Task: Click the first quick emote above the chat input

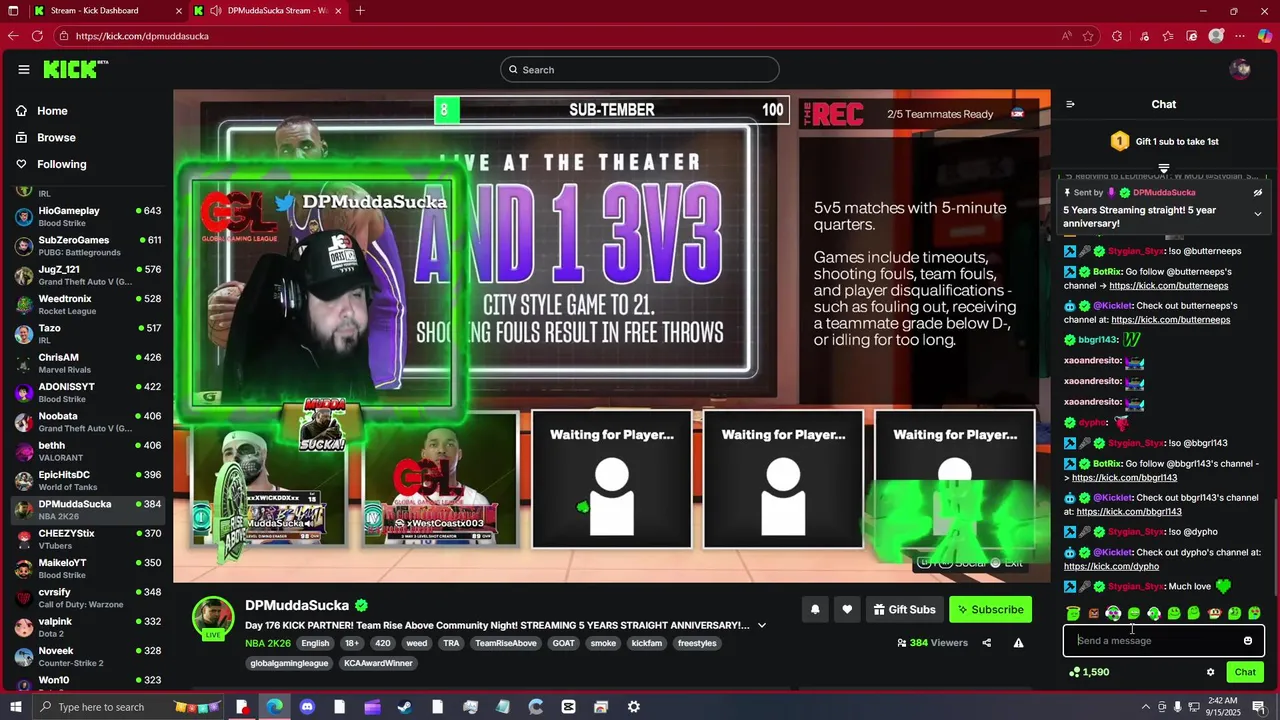Action: pos(1073,613)
